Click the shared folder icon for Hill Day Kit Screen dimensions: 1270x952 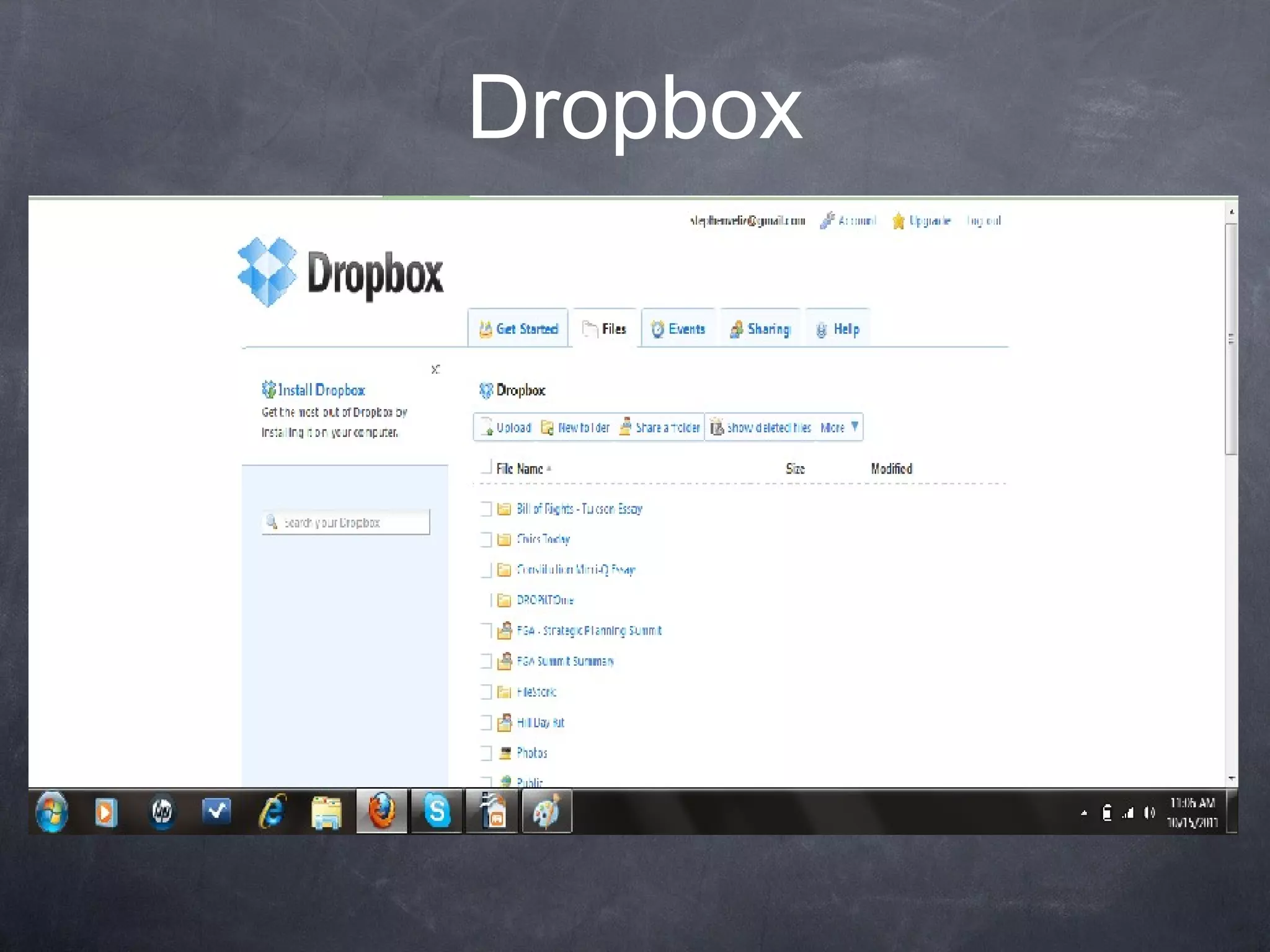click(504, 722)
